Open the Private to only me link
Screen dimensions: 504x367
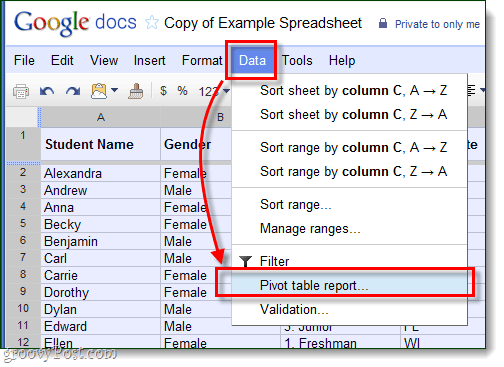click(x=437, y=24)
